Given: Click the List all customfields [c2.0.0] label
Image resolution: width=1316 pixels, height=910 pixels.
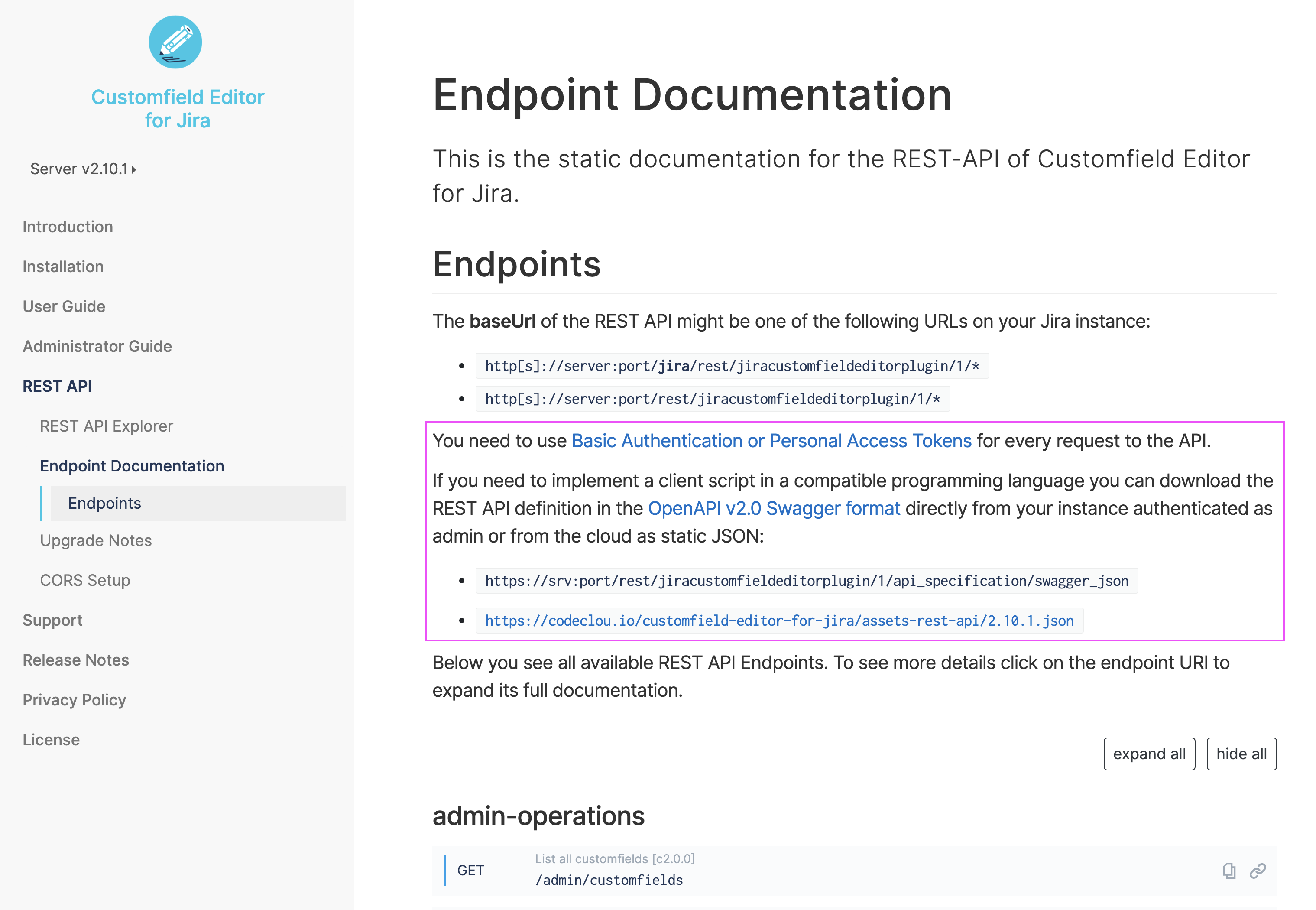Looking at the screenshot, I should pos(614,859).
